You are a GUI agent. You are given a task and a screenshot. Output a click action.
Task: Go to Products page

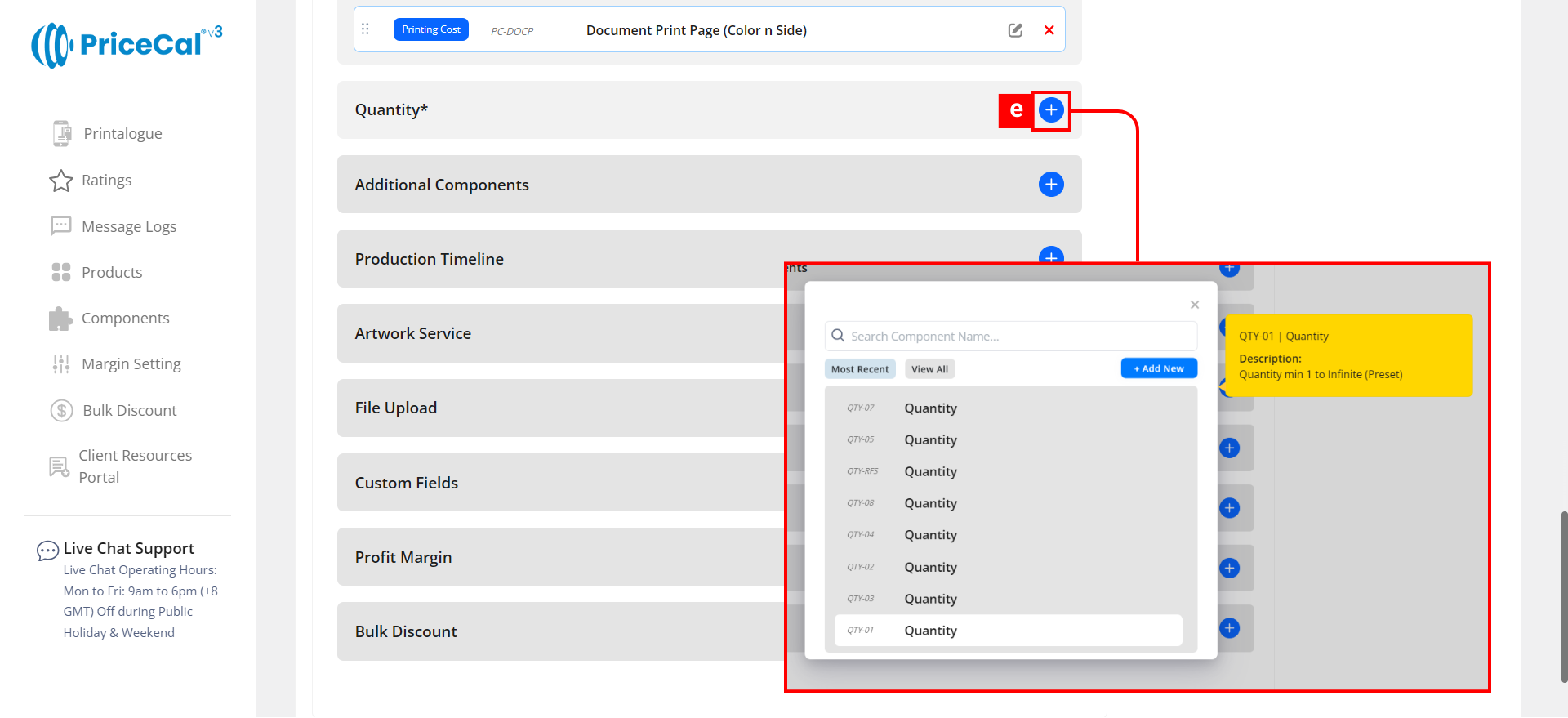point(112,273)
